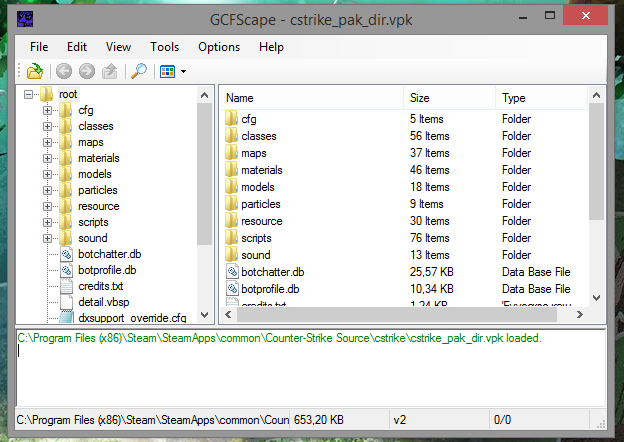Viewport: 624px width, 442px height.
Task: Open the Edit menu
Action: click(x=77, y=47)
